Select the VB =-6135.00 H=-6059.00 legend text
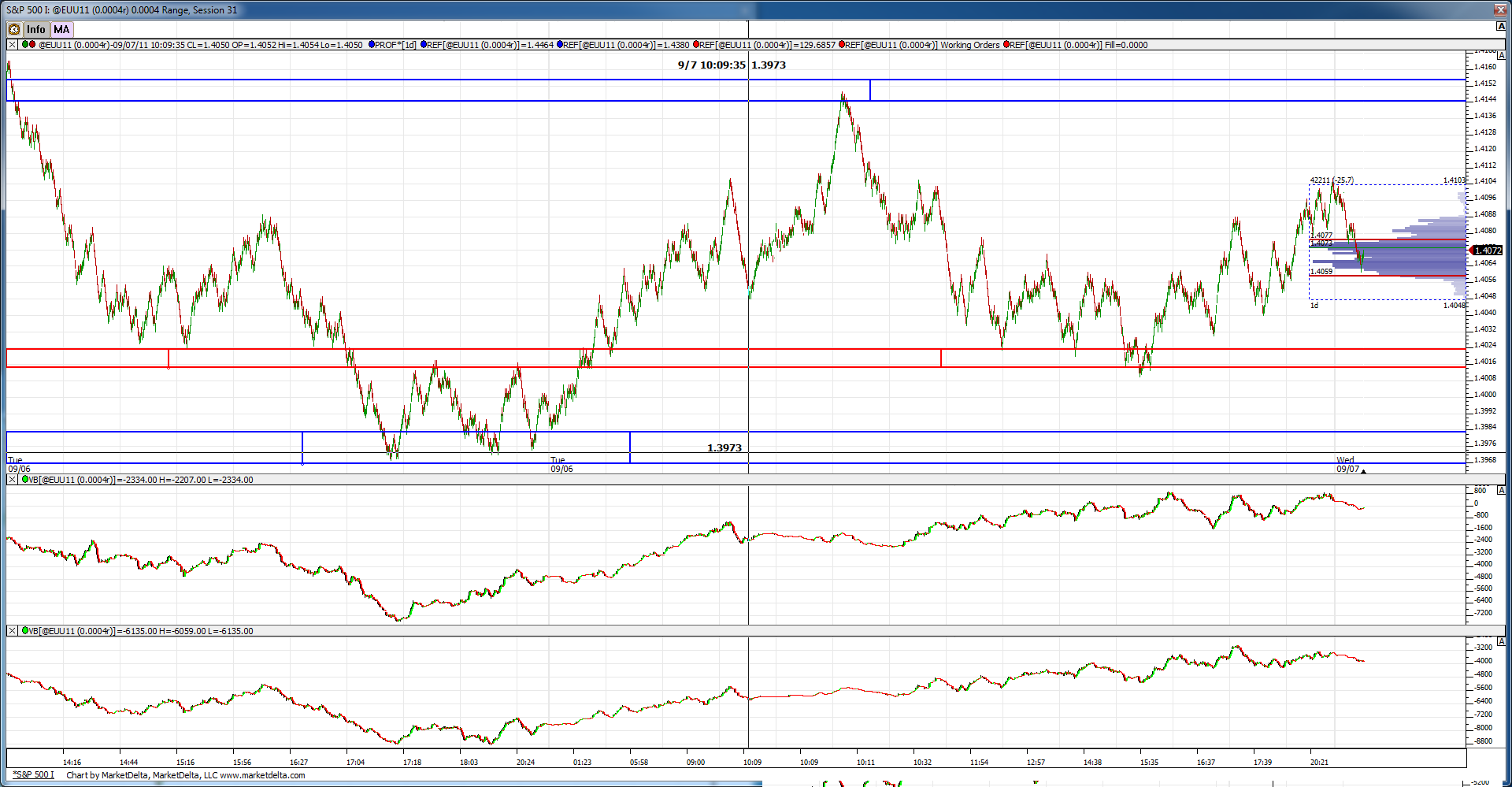 (x=141, y=631)
